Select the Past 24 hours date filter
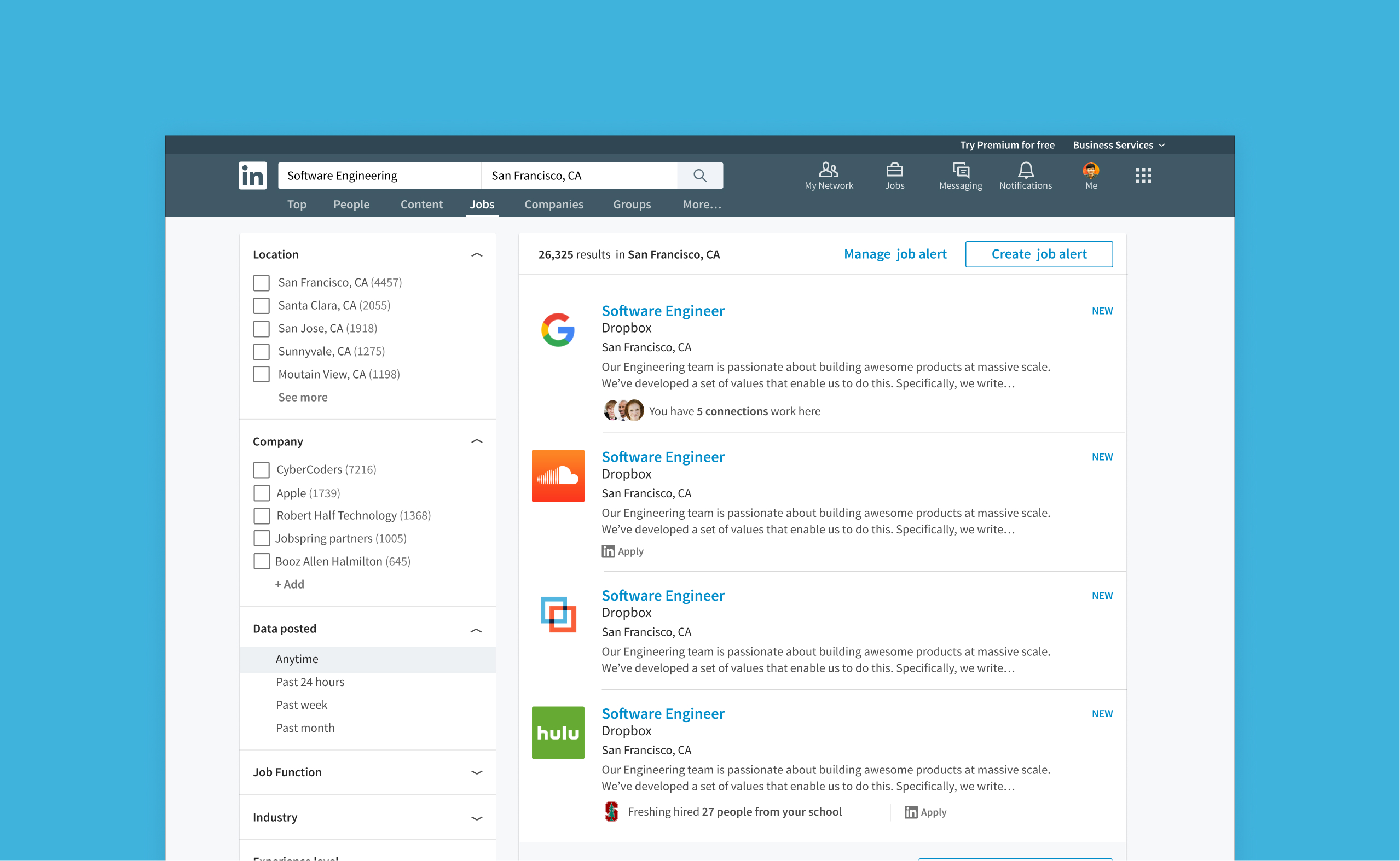Screen dimensions: 1400x861 (310, 682)
